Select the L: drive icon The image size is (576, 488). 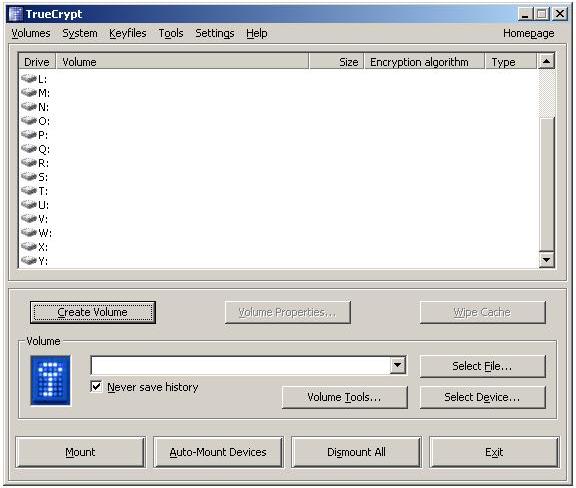coord(29,79)
